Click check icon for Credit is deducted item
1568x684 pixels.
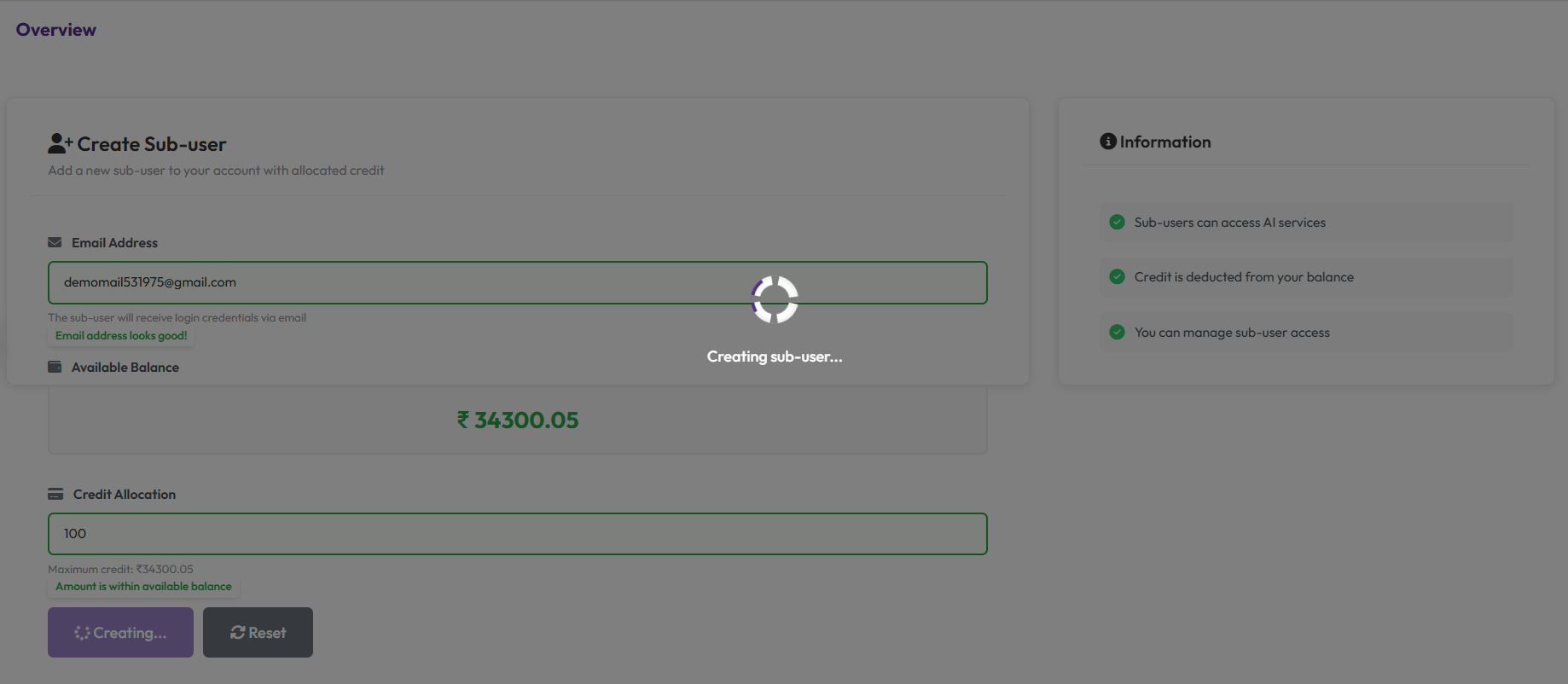pyautogui.click(x=1117, y=277)
